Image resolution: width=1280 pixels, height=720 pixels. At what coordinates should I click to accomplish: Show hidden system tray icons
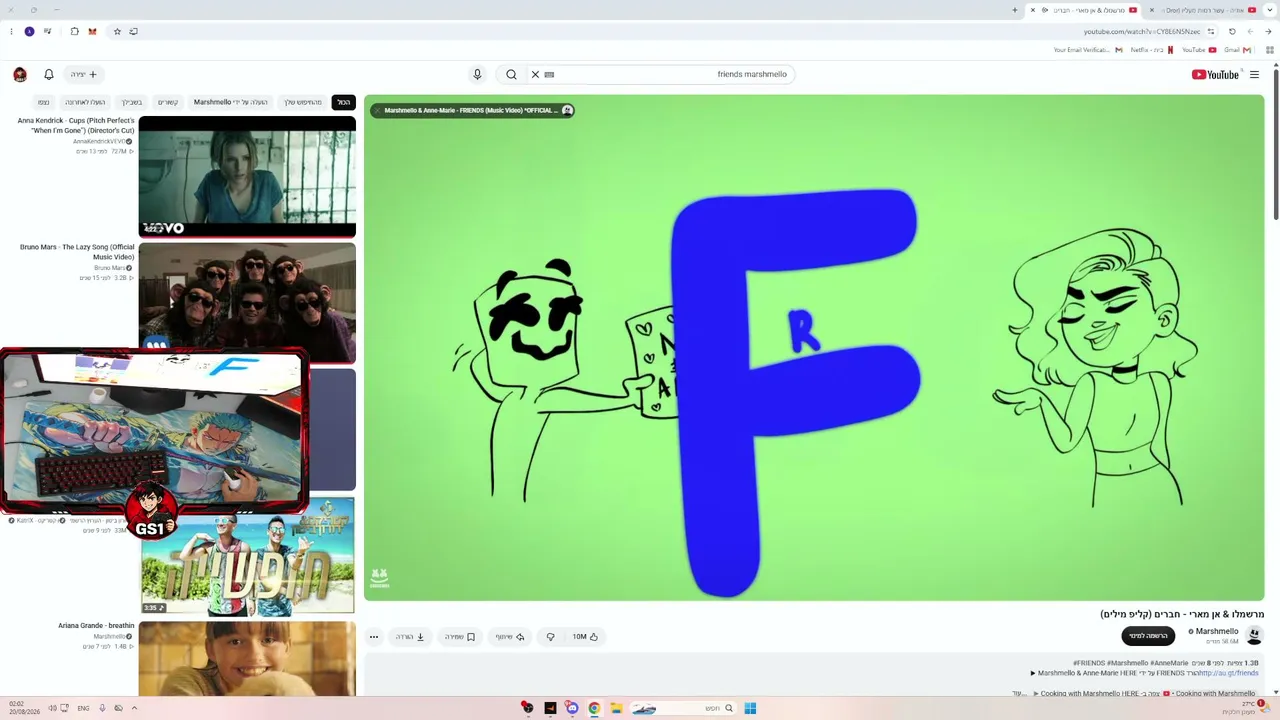pyautogui.click(x=134, y=708)
